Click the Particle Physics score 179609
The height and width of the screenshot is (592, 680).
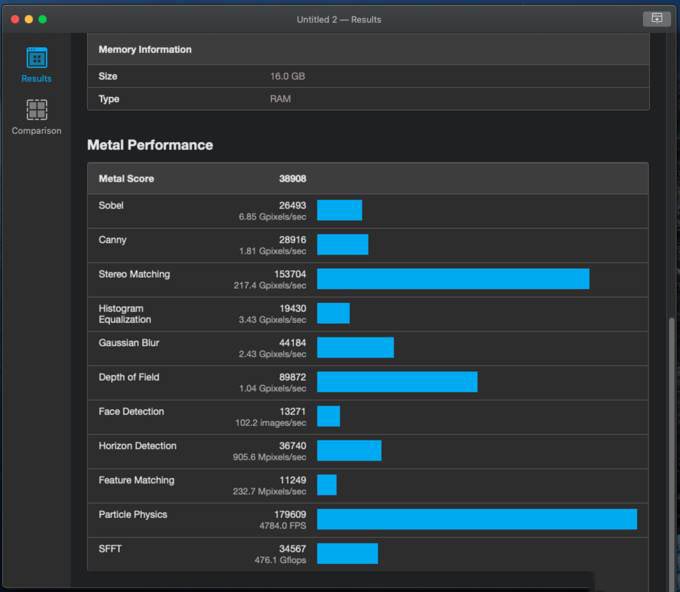point(290,514)
